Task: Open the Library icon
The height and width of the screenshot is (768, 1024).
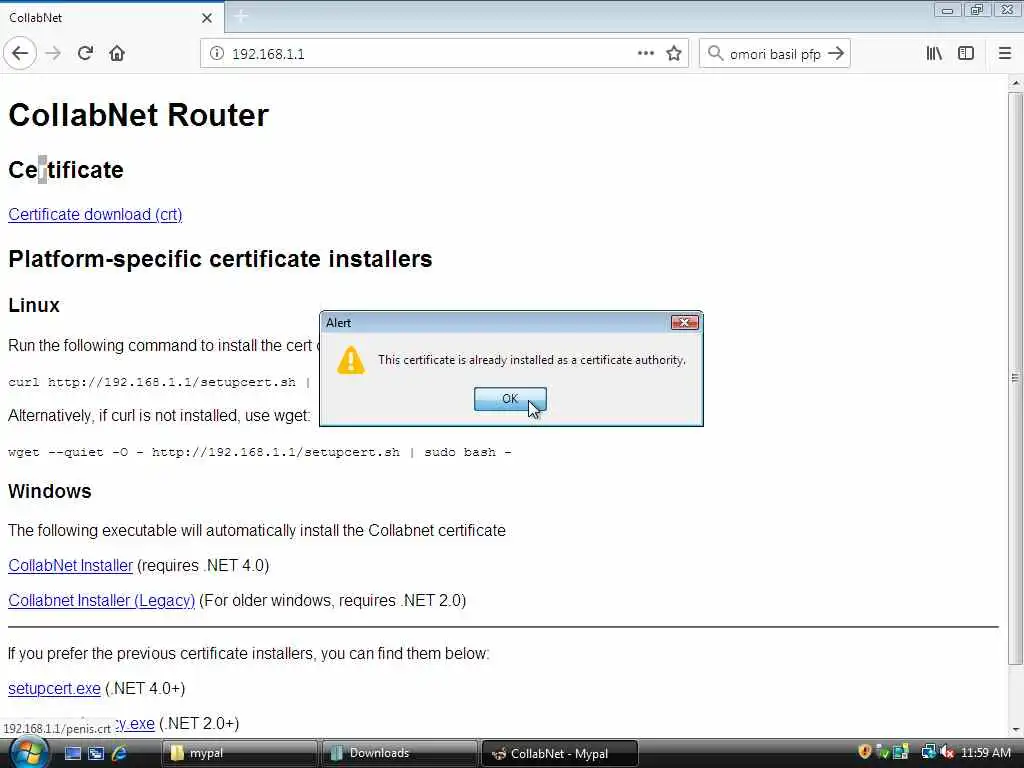Action: tap(934, 54)
